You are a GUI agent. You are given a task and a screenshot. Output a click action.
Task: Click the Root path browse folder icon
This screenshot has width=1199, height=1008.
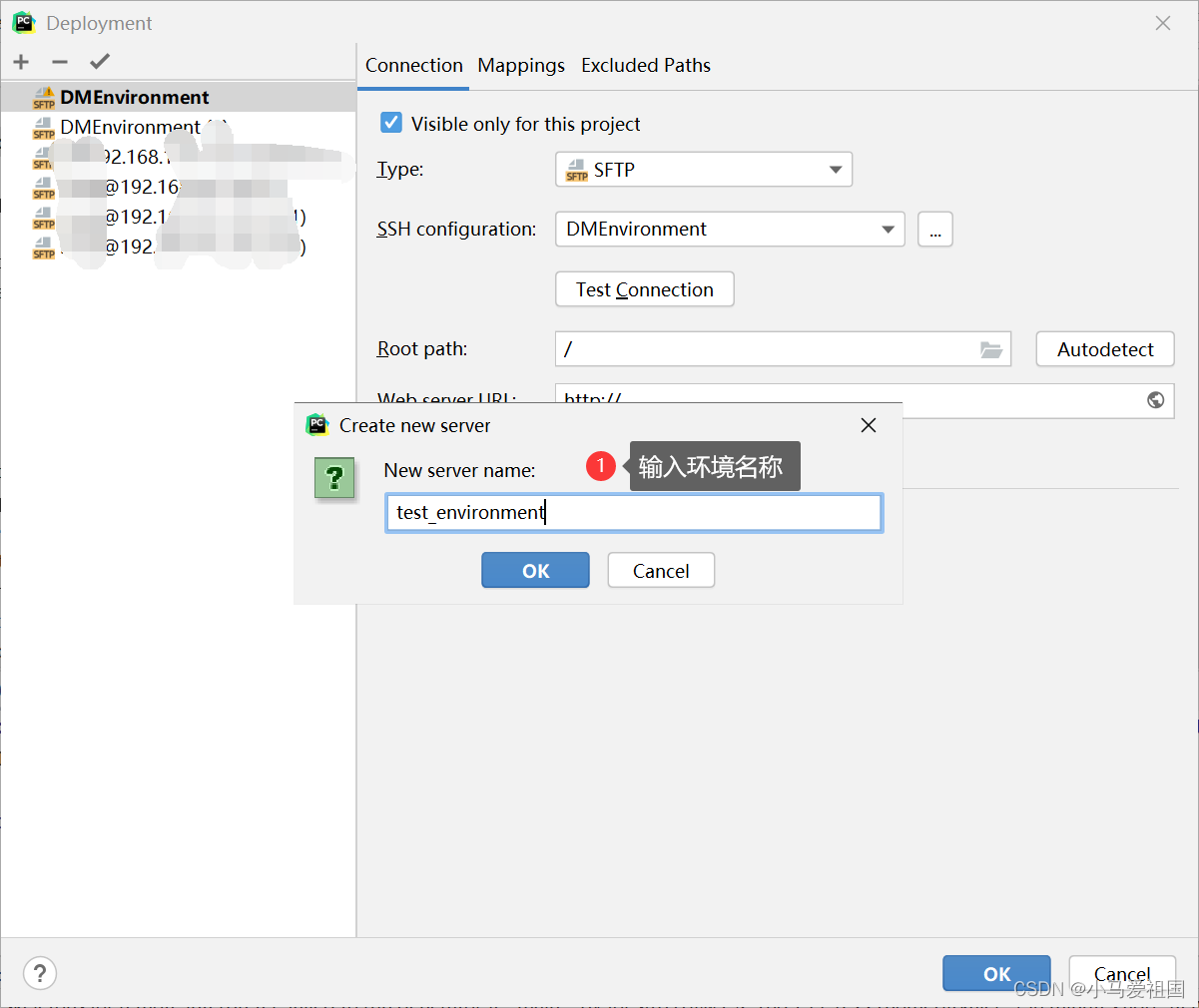tap(991, 349)
